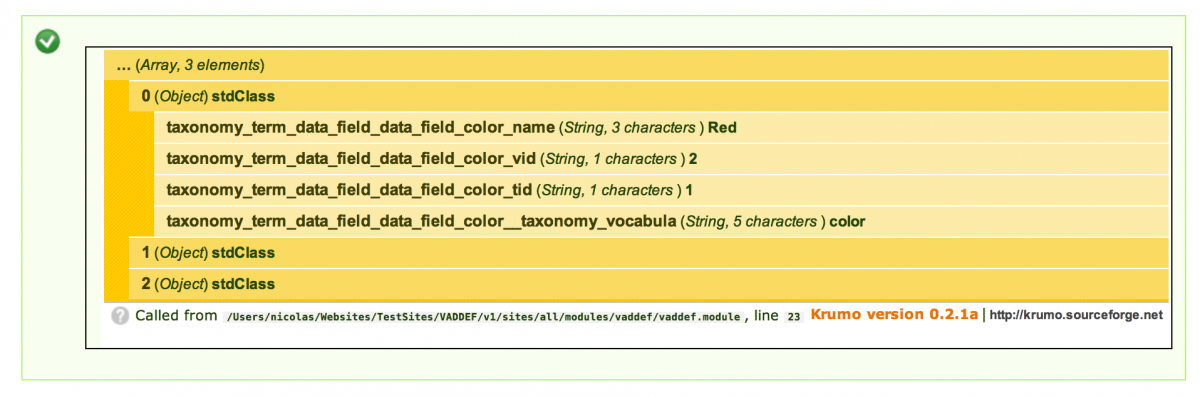
Task: Select the field_color_name row with value Red
Action: click(x=661, y=128)
